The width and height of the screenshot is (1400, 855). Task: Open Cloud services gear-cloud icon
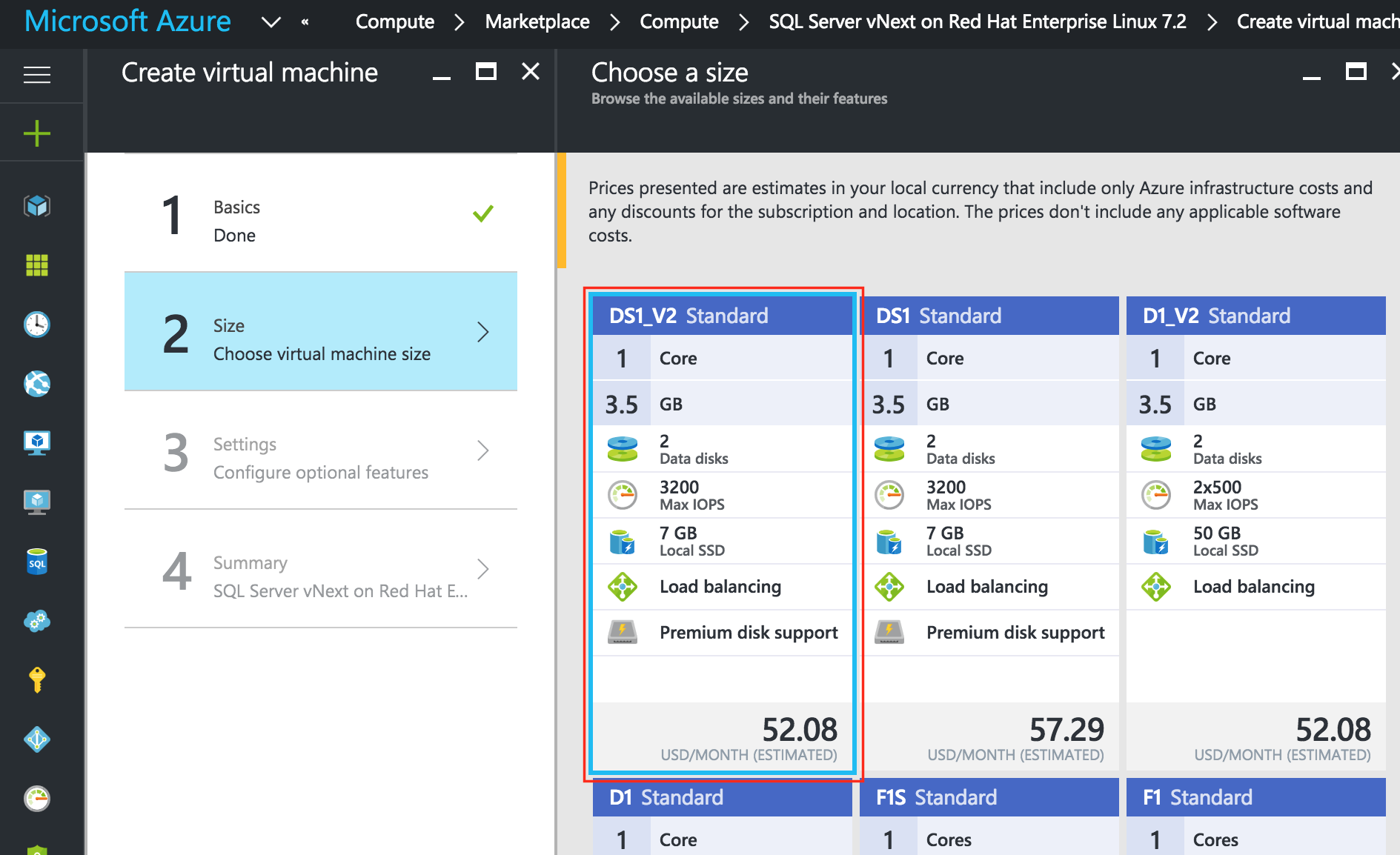pyautogui.click(x=37, y=620)
